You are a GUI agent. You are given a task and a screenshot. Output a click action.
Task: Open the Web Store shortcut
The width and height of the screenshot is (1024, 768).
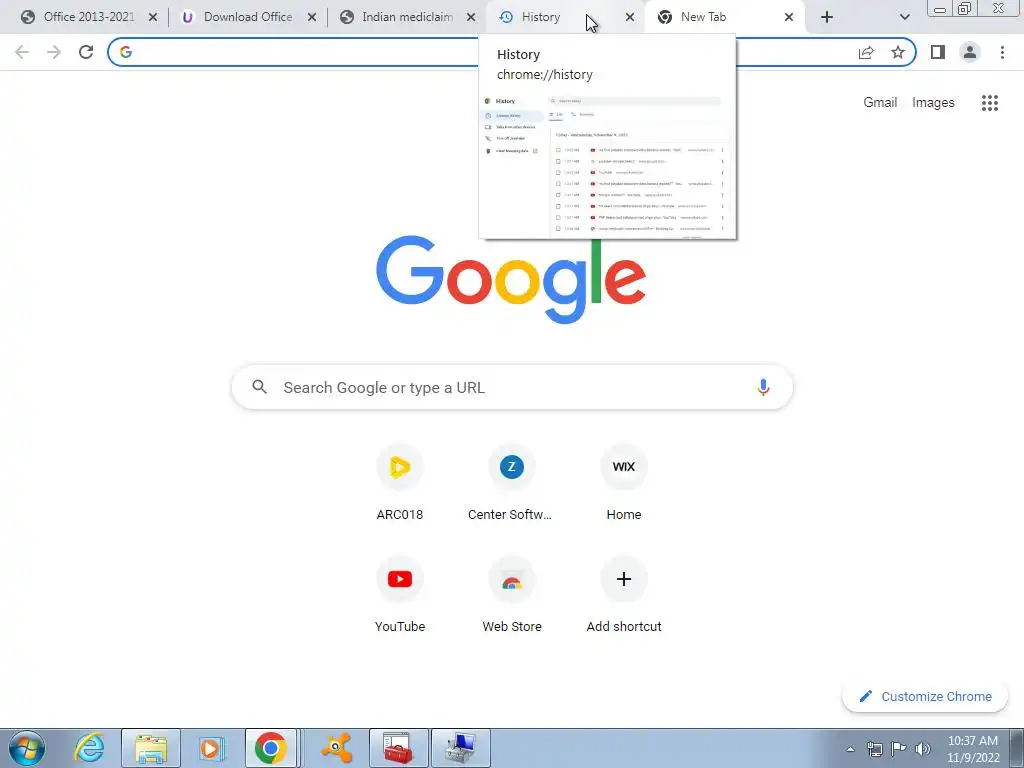pos(511,596)
